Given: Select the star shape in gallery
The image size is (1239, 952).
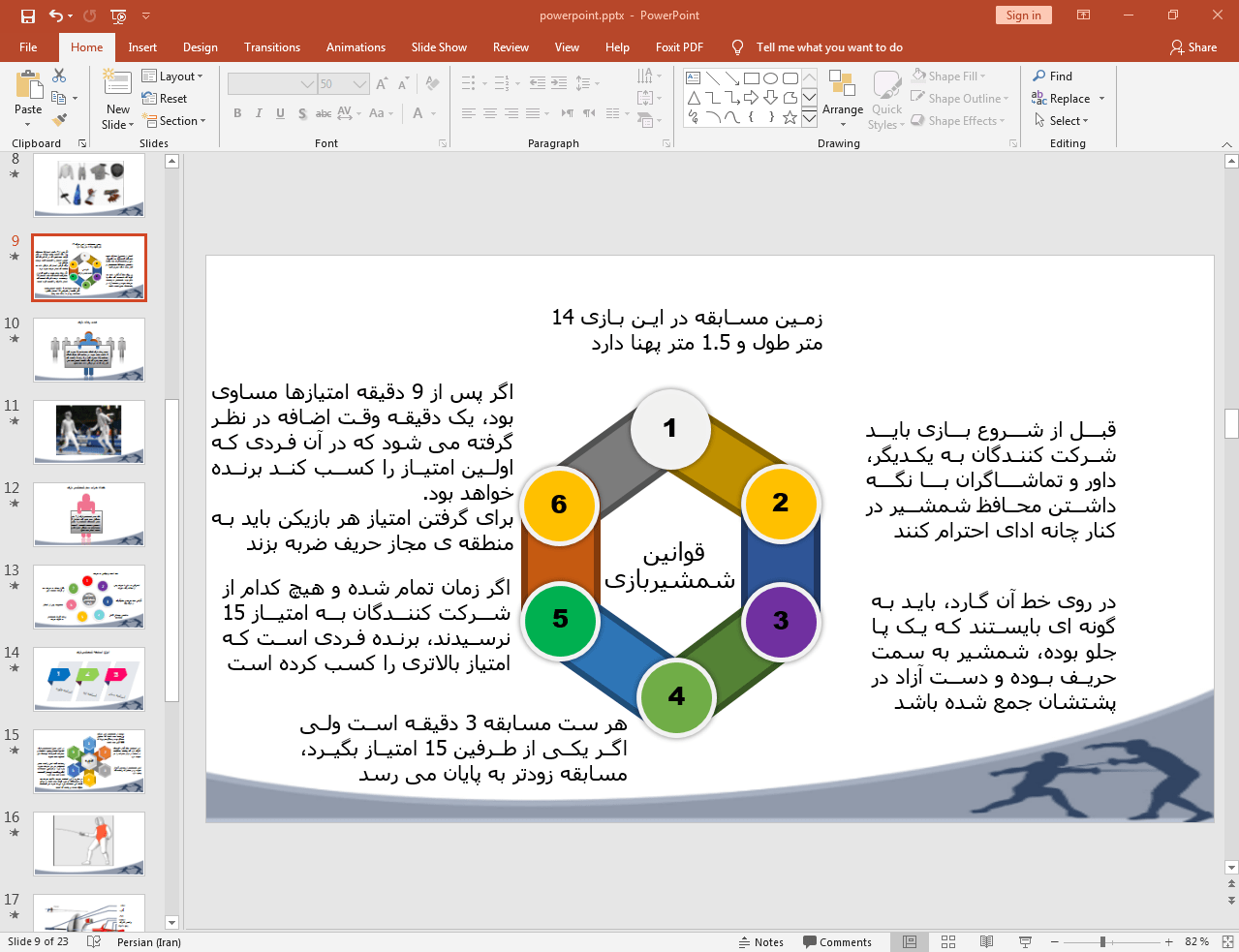Looking at the screenshot, I should (790, 117).
